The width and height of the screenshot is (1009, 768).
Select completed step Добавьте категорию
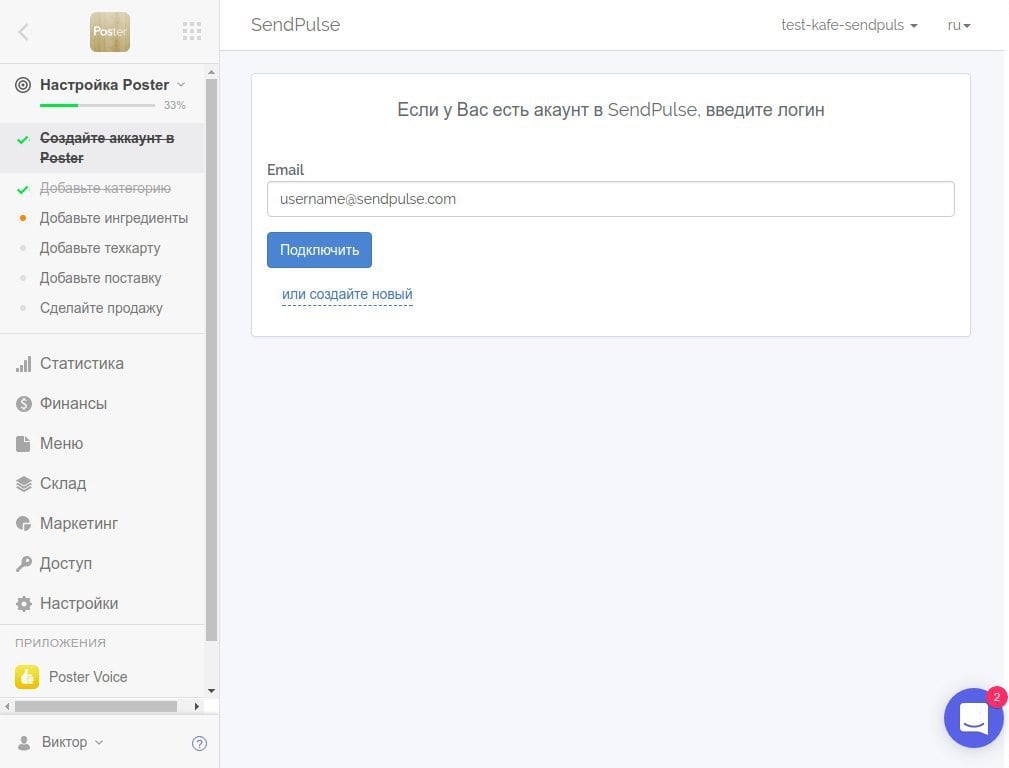tap(106, 188)
